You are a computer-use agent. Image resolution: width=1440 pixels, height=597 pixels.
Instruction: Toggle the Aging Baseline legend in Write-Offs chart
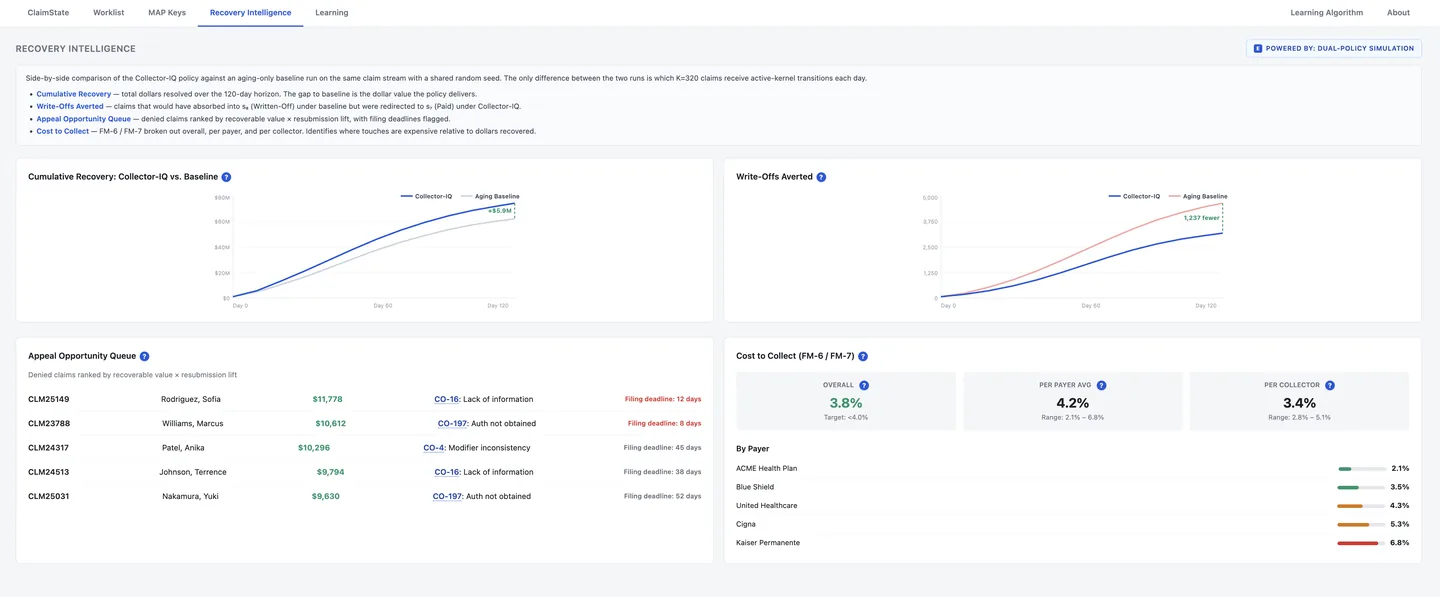1198,196
